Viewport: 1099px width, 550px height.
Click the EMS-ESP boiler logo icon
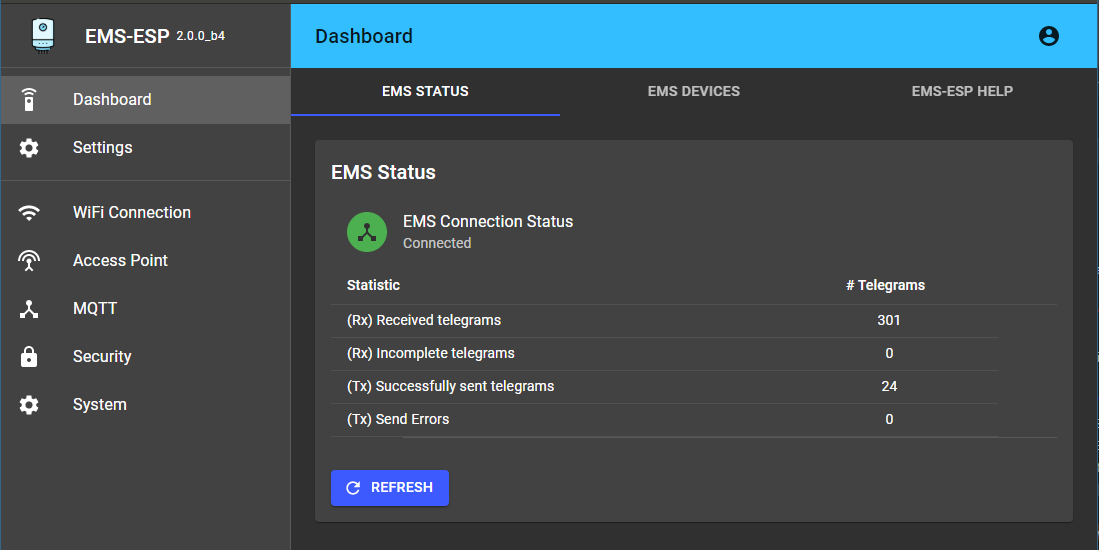pos(42,35)
